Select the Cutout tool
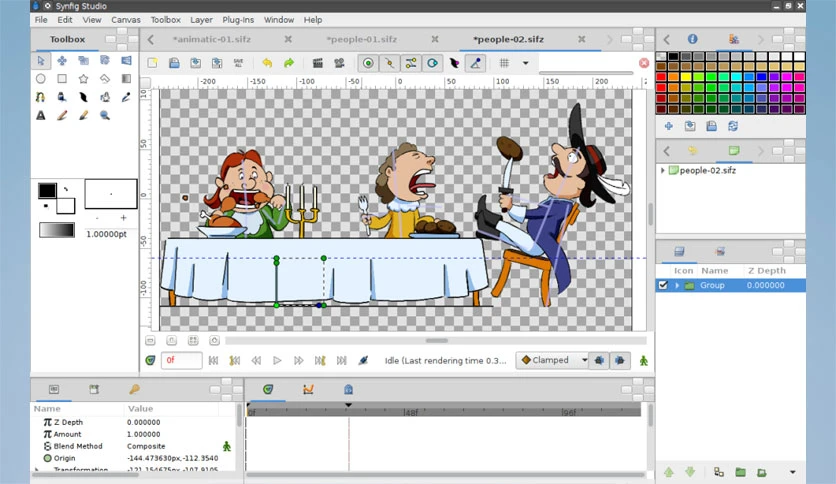The width and height of the screenshot is (836, 484). pos(104,97)
